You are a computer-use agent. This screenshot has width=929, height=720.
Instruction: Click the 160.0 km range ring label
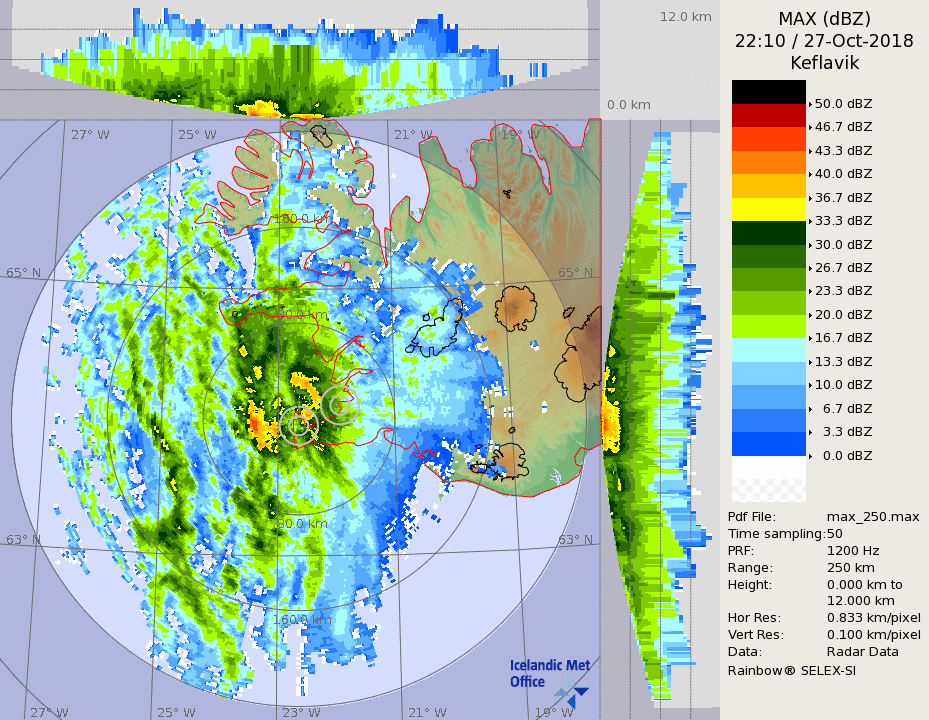(301, 619)
